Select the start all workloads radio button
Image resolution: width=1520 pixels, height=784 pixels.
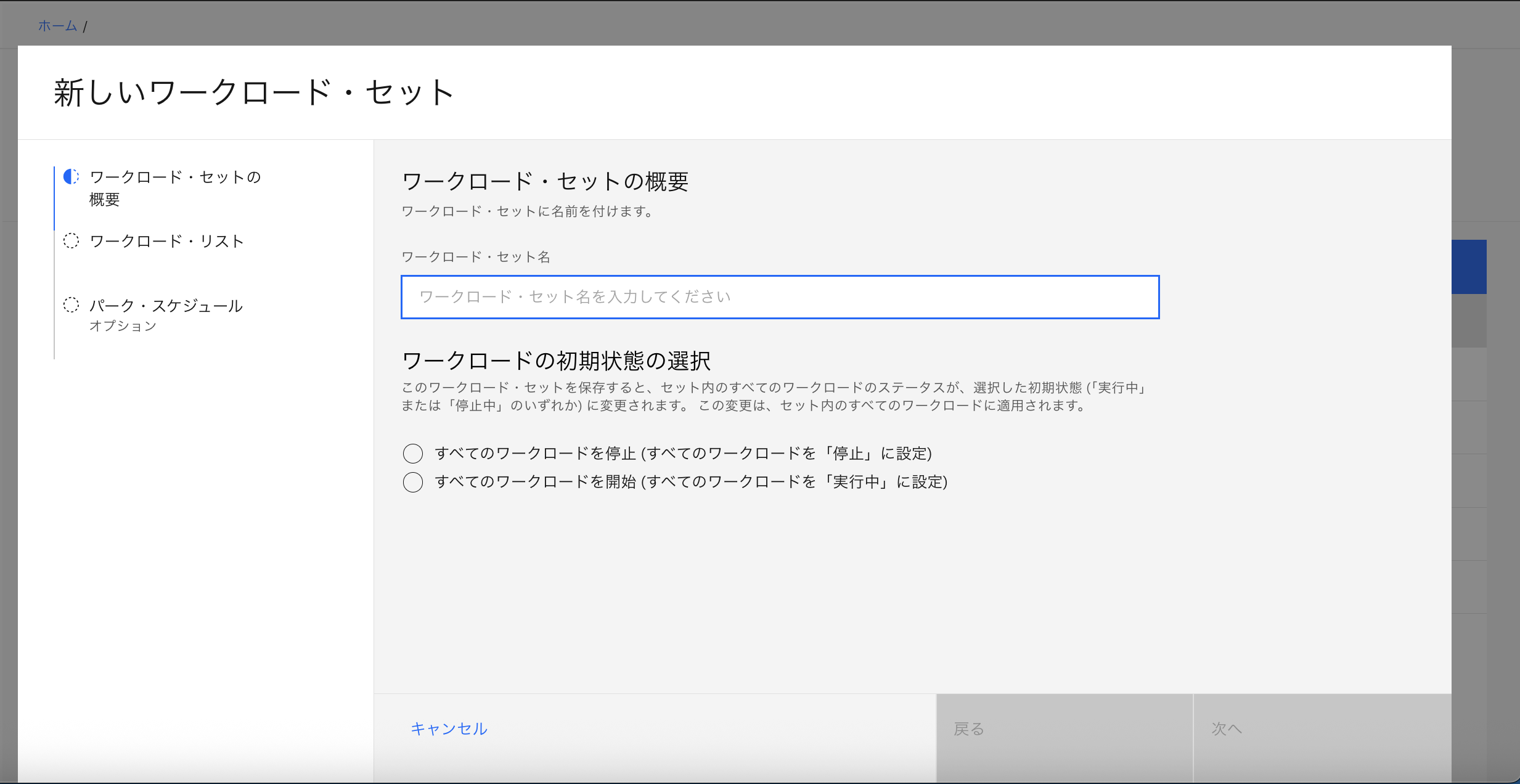pos(413,482)
